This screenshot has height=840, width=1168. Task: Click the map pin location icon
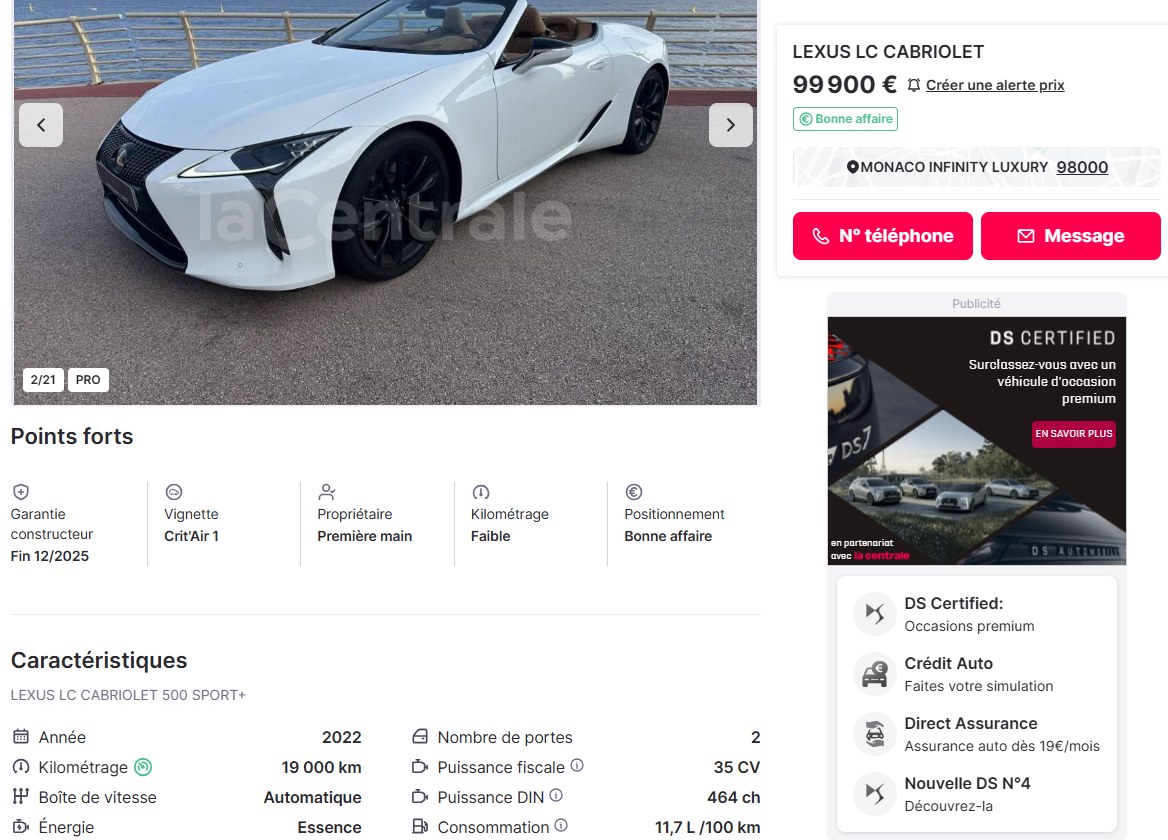(x=853, y=168)
